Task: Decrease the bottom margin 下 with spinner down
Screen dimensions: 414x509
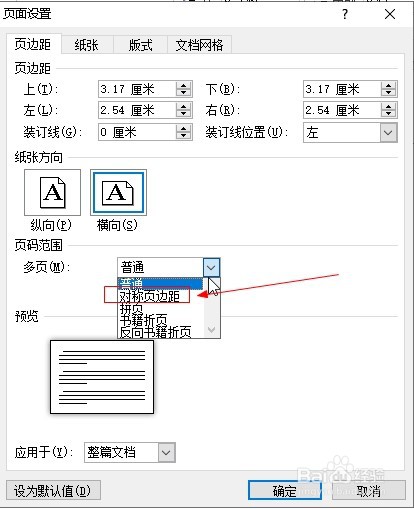Action: click(388, 93)
